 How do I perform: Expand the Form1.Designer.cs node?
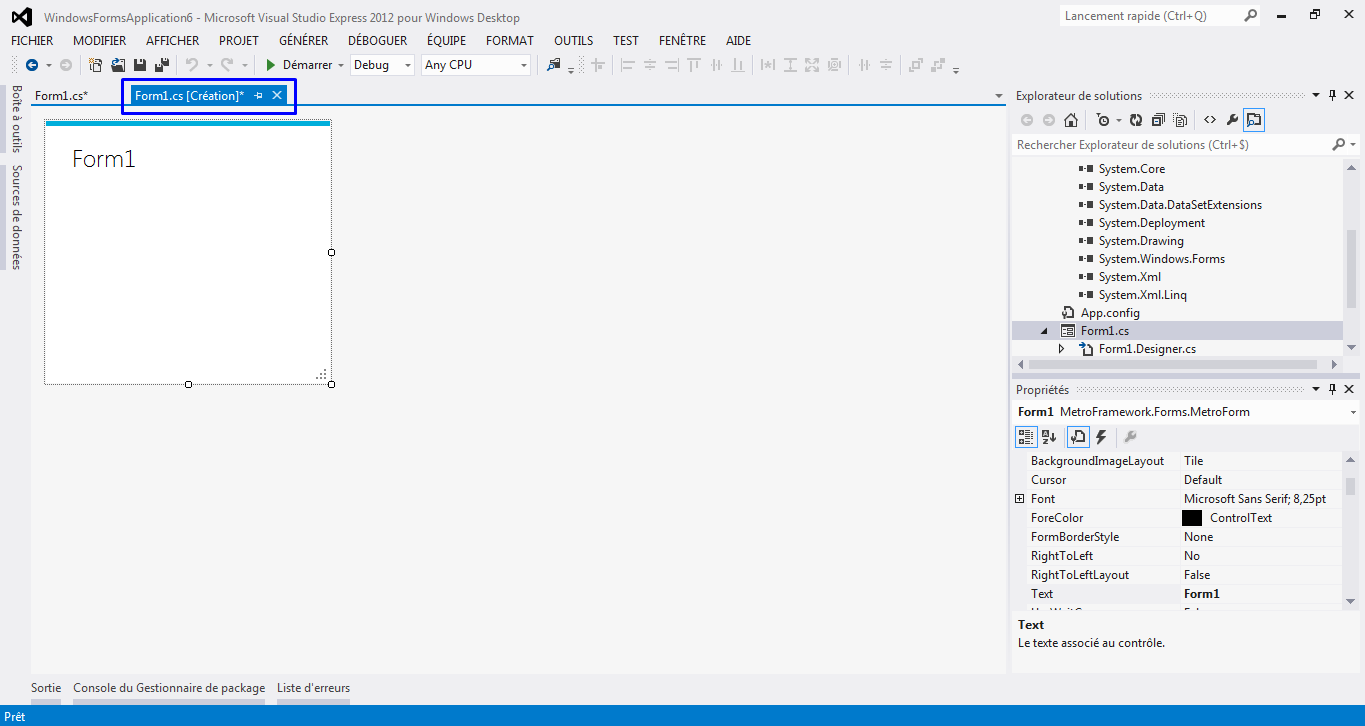[1061, 349]
